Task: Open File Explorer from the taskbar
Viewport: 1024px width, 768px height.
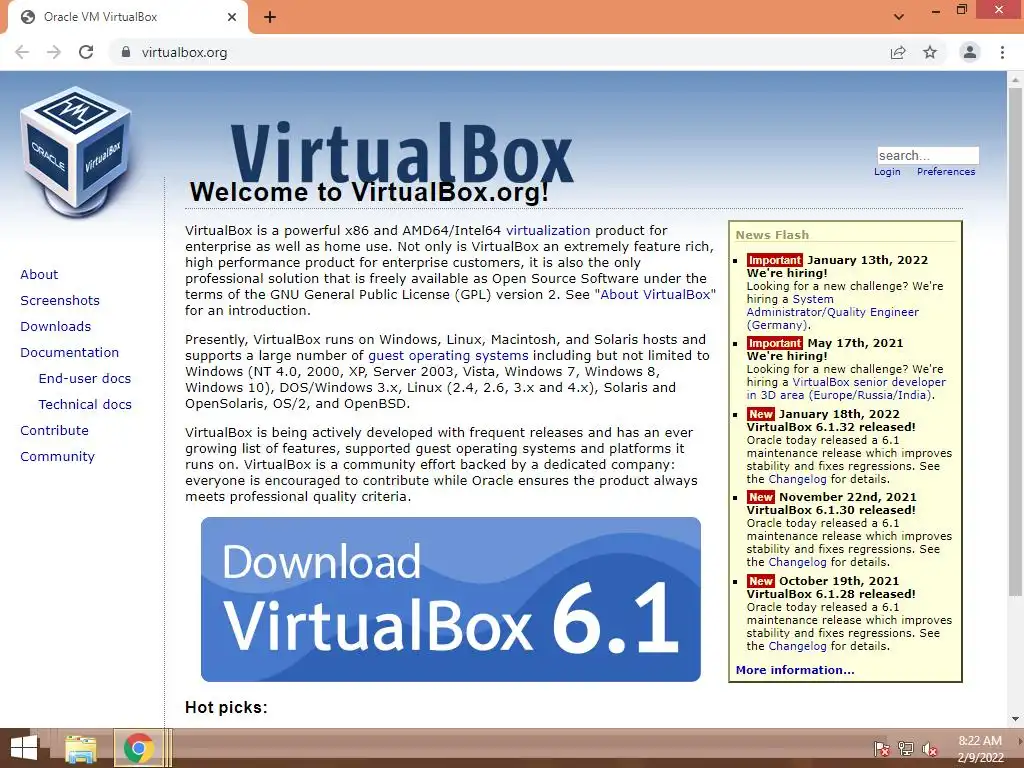Action: click(x=81, y=748)
